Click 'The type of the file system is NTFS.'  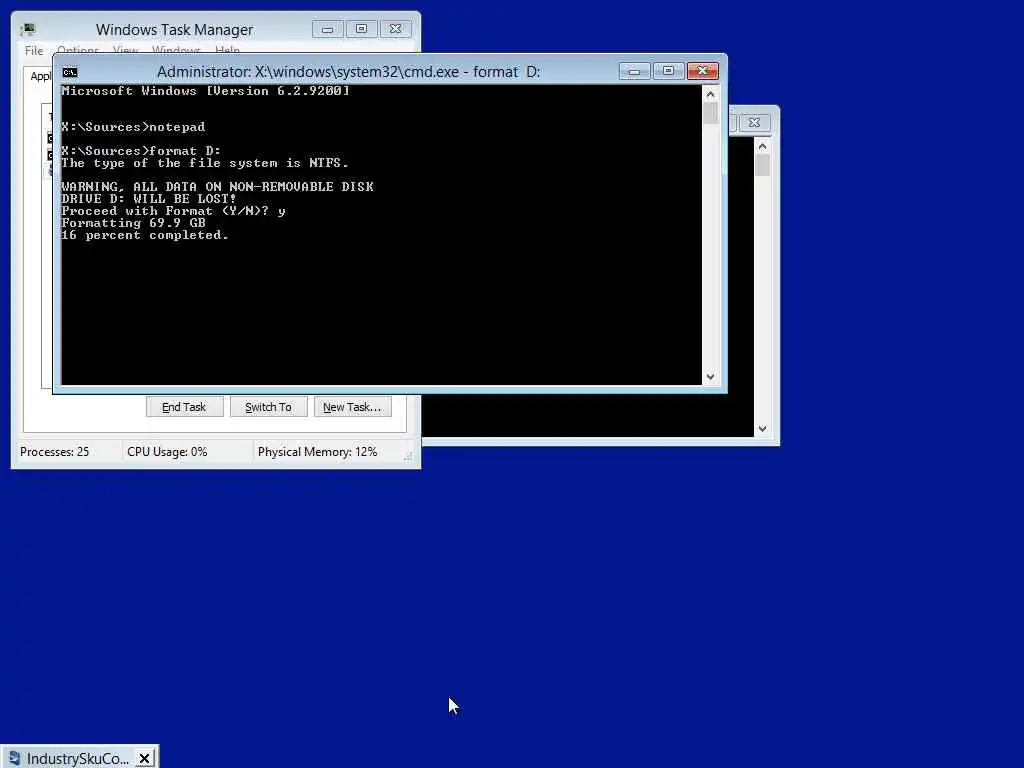pos(204,163)
